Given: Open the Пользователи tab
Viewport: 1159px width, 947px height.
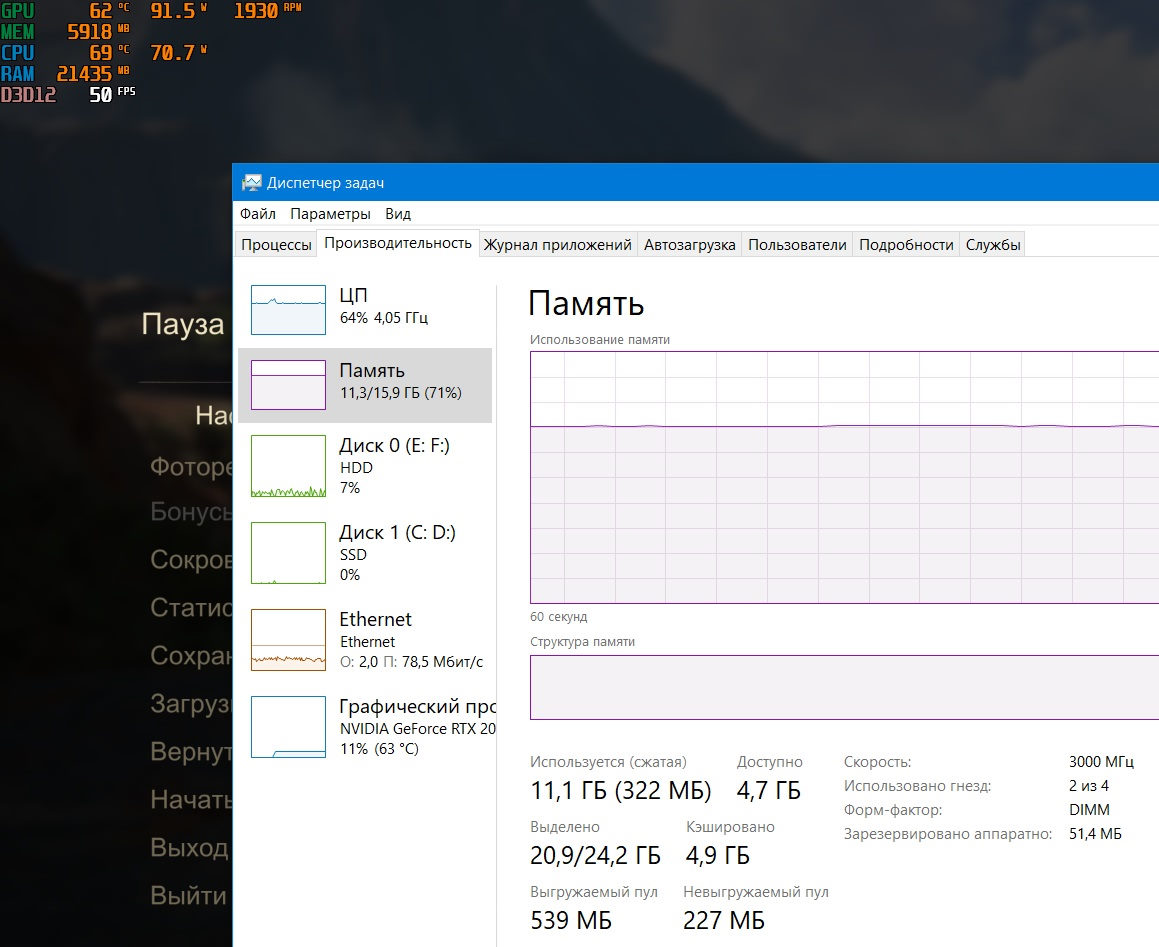Looking at the screenshot, I should coord(797,245).
